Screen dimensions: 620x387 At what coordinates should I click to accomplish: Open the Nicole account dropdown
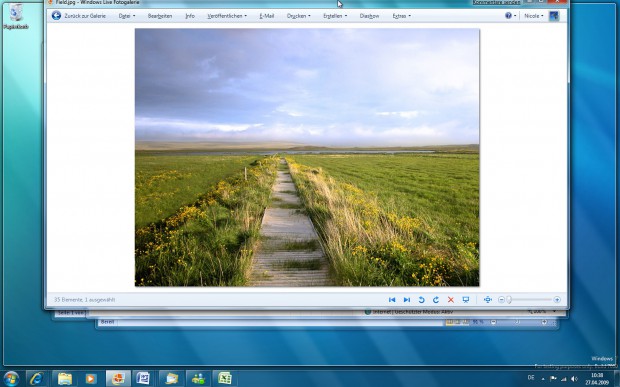pos(533,16)
